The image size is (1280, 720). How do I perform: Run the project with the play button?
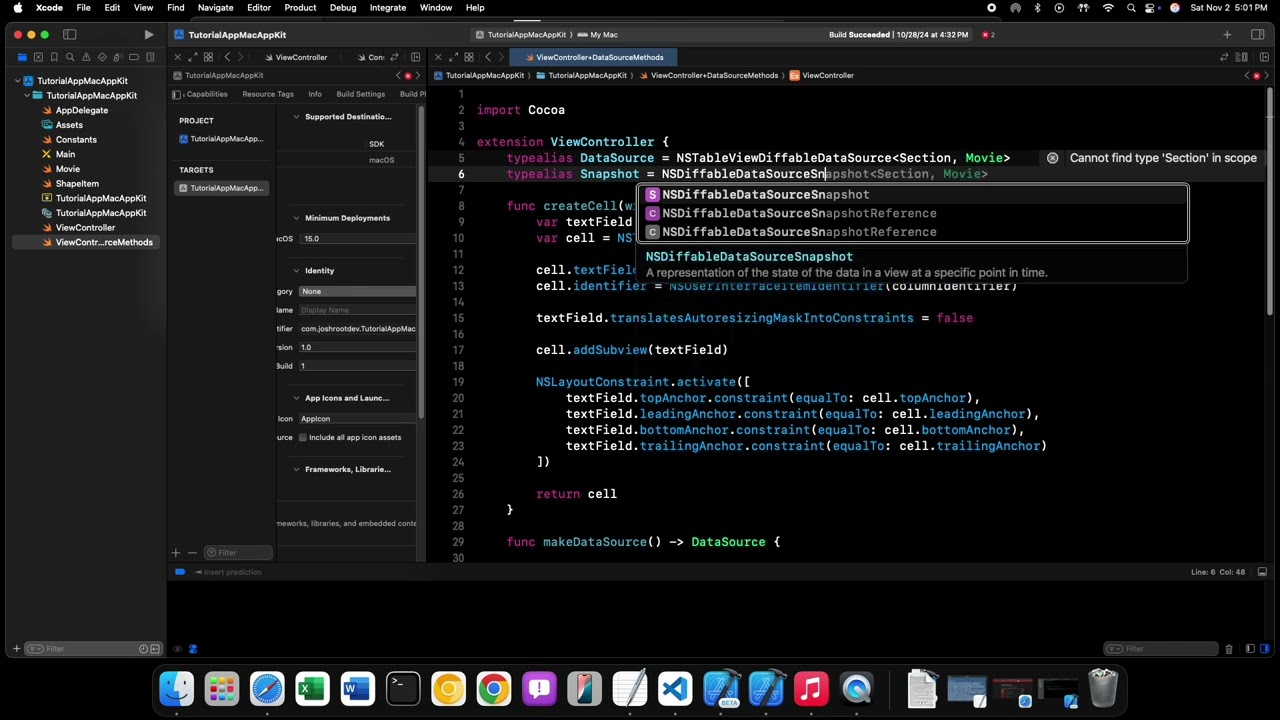pyautogui.click(x=149, y=35)
